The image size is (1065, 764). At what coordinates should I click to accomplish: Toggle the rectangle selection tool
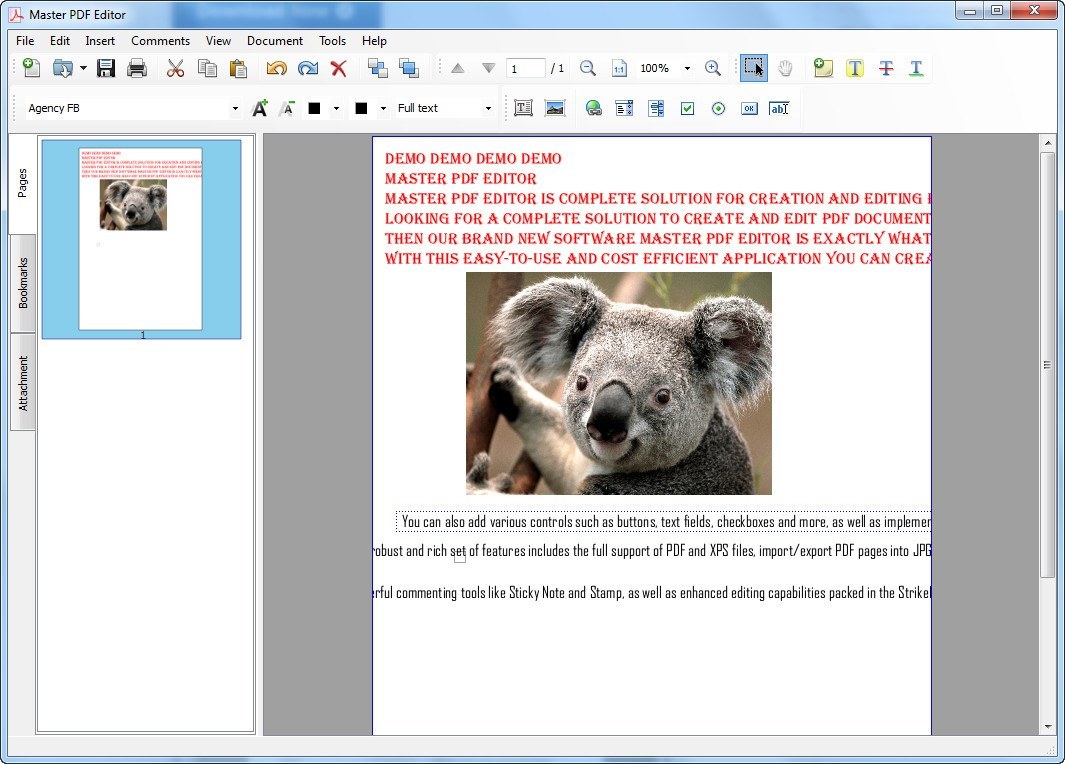coord(753,68)
